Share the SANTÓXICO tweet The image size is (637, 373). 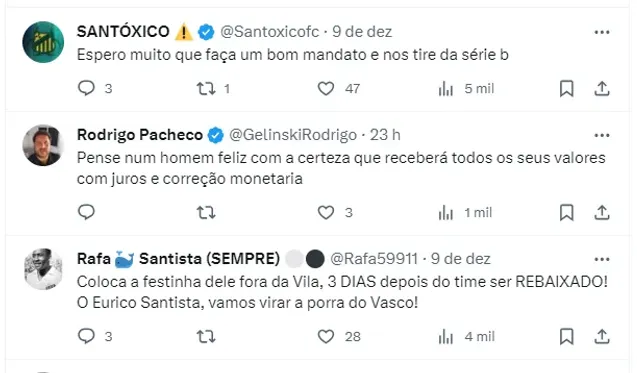click(x=602, y=89)
